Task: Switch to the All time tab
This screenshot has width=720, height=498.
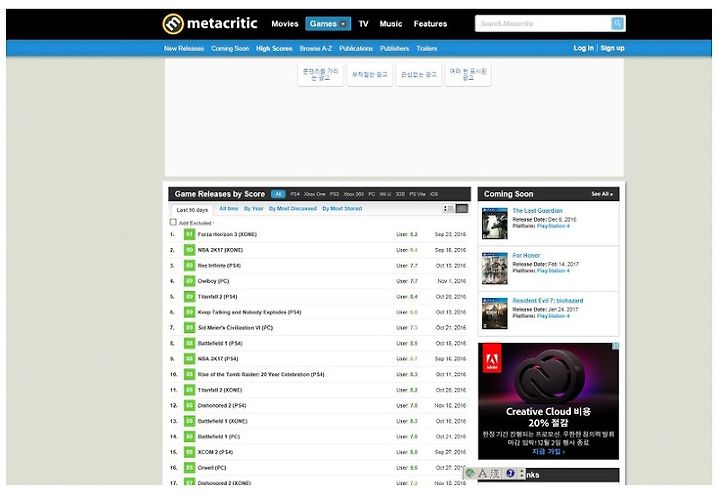Action: [x=229, y=208]
